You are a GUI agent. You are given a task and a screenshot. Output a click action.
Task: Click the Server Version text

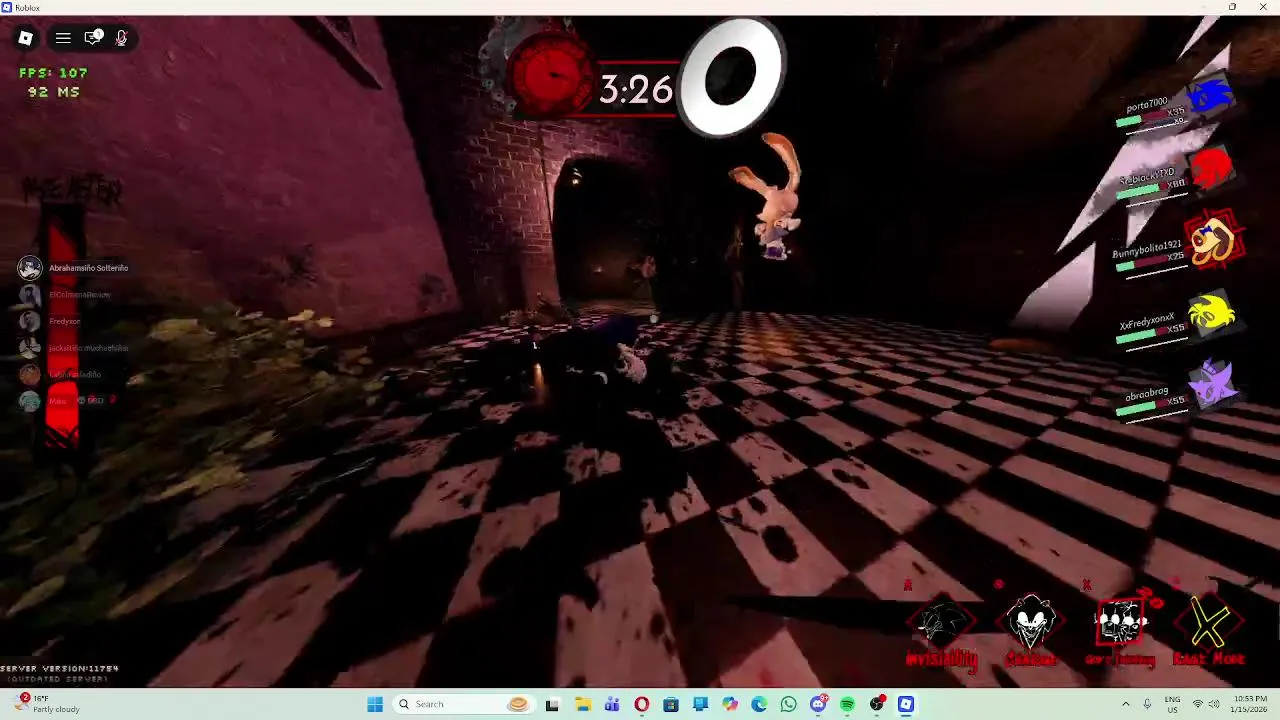[60, 668]
